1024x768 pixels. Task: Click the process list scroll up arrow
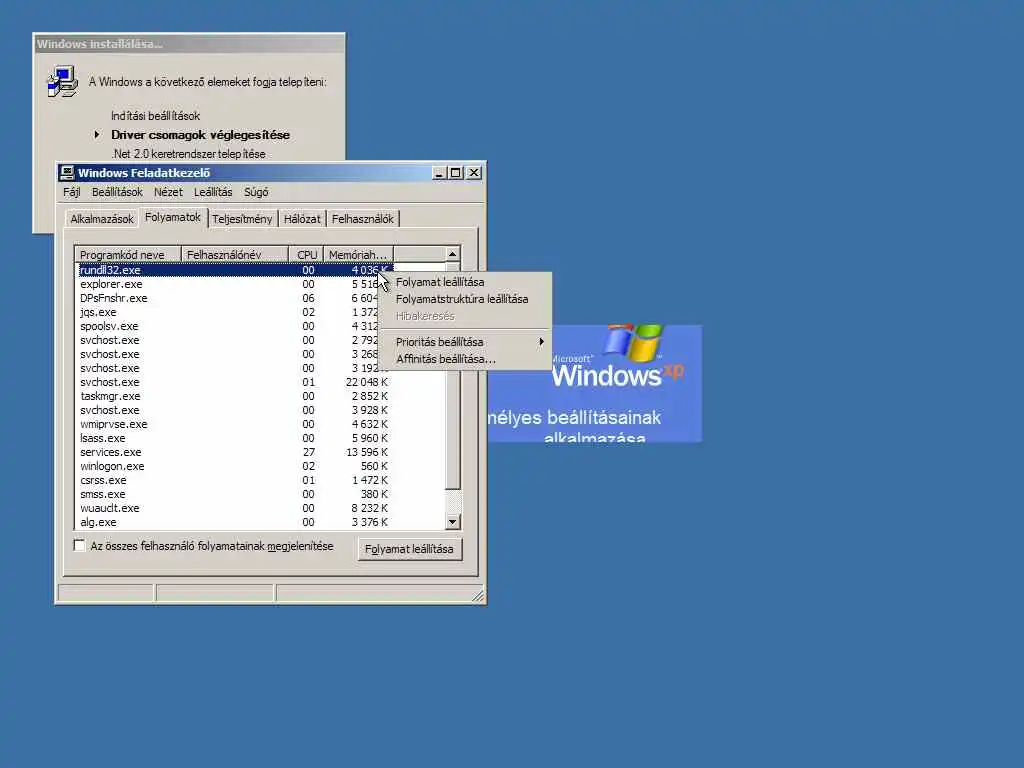[453, 254]
